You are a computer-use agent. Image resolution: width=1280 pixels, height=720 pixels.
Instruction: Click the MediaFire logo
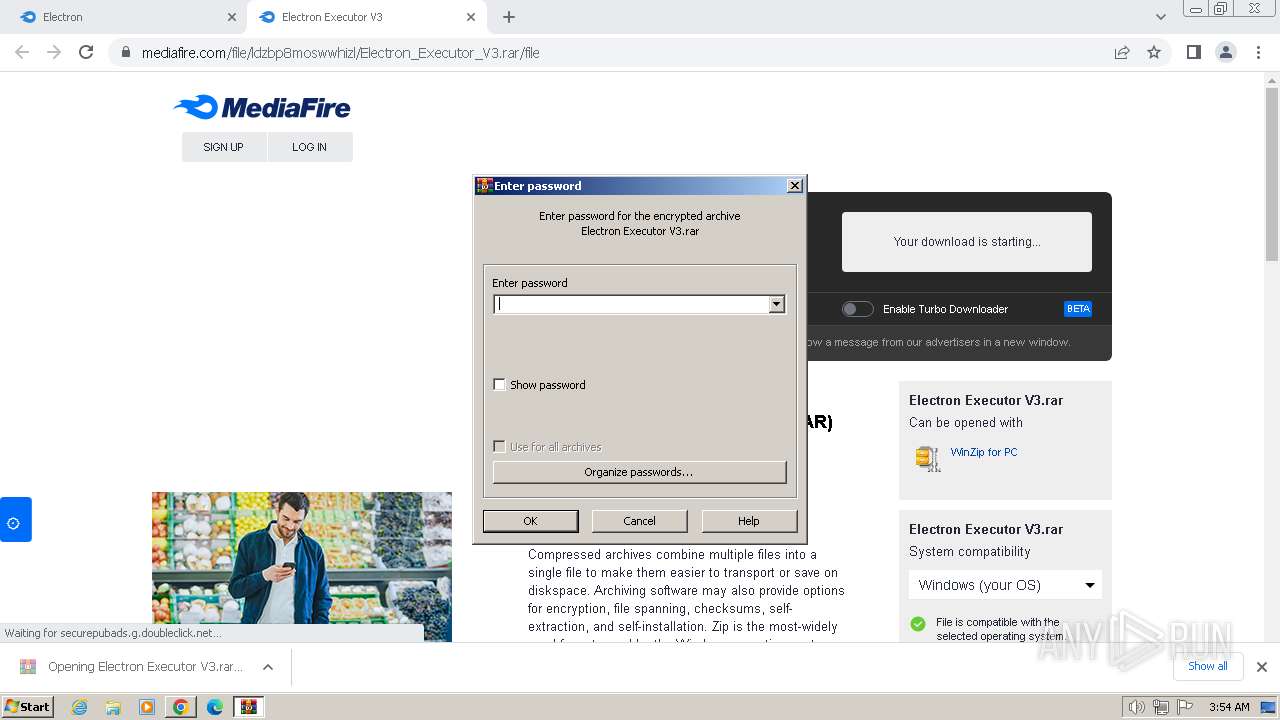(262, 107)
